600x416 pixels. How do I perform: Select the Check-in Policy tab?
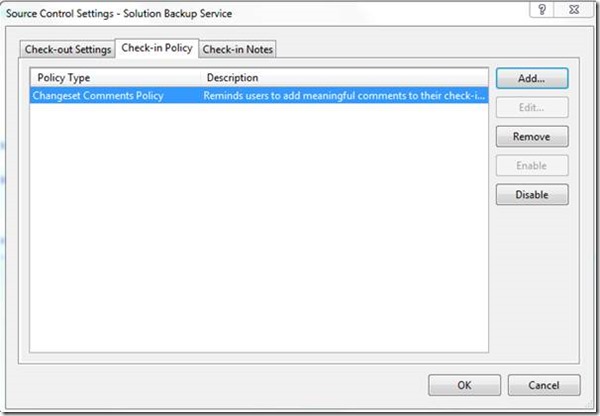point(157,48)
